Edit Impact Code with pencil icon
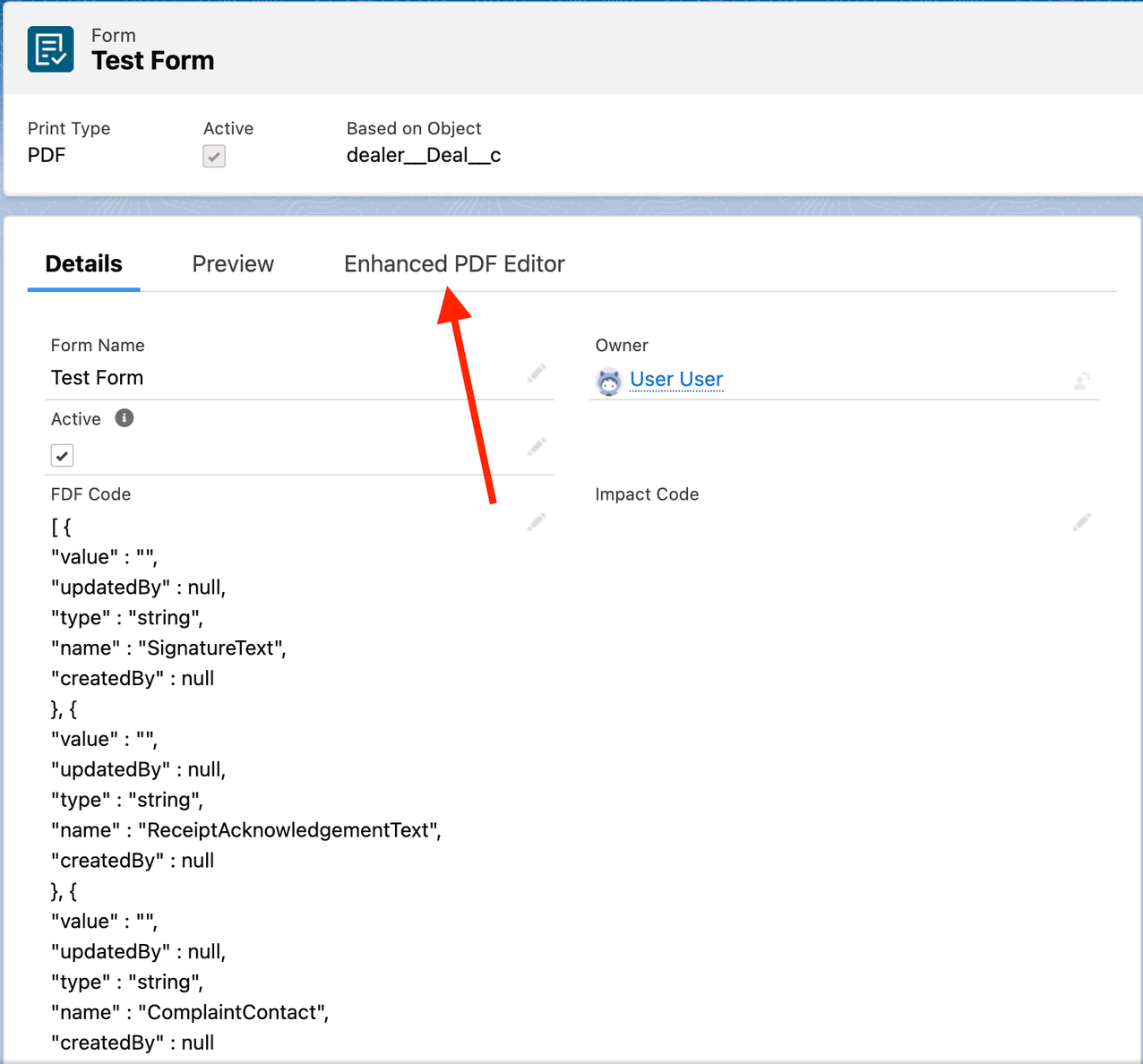The image size is (1143, 1064). [x=1082, y=522]
